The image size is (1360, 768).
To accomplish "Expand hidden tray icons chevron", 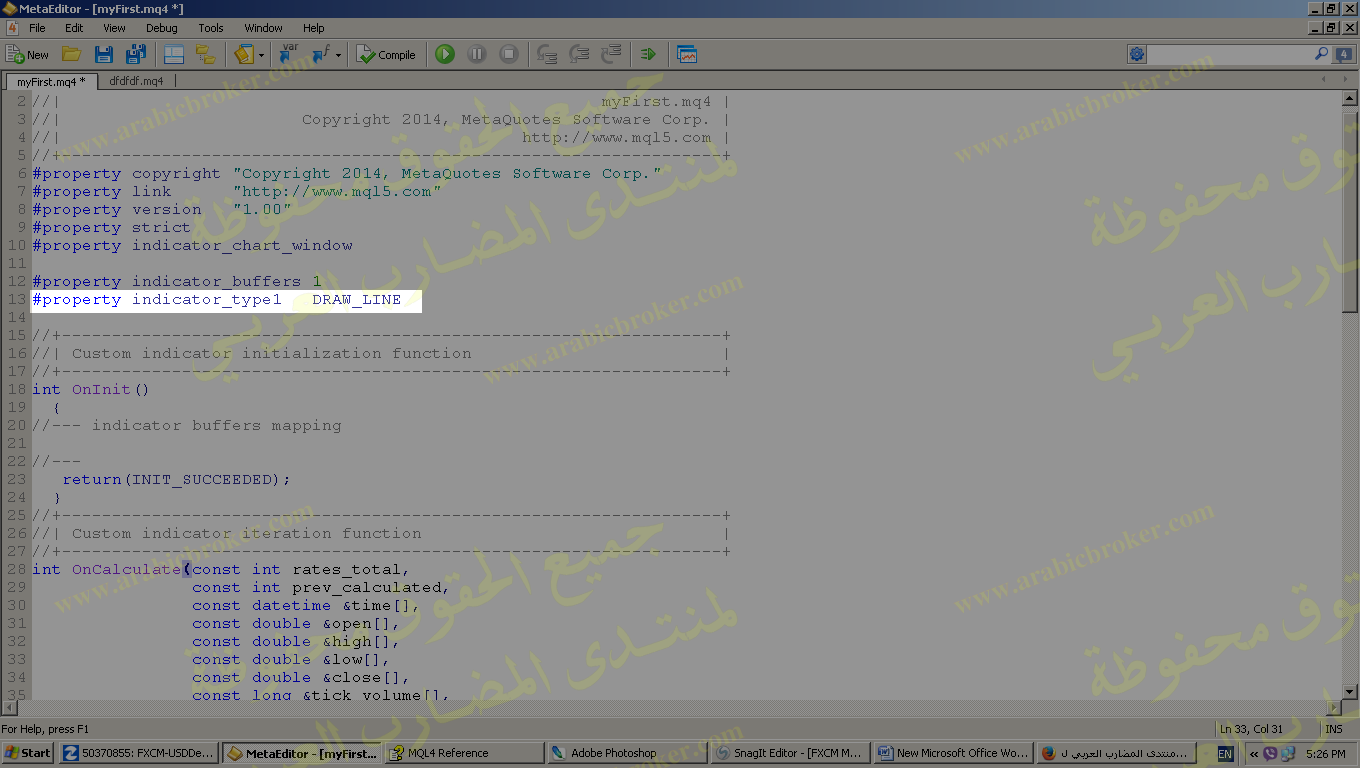I will click(x=1254, y=754).
